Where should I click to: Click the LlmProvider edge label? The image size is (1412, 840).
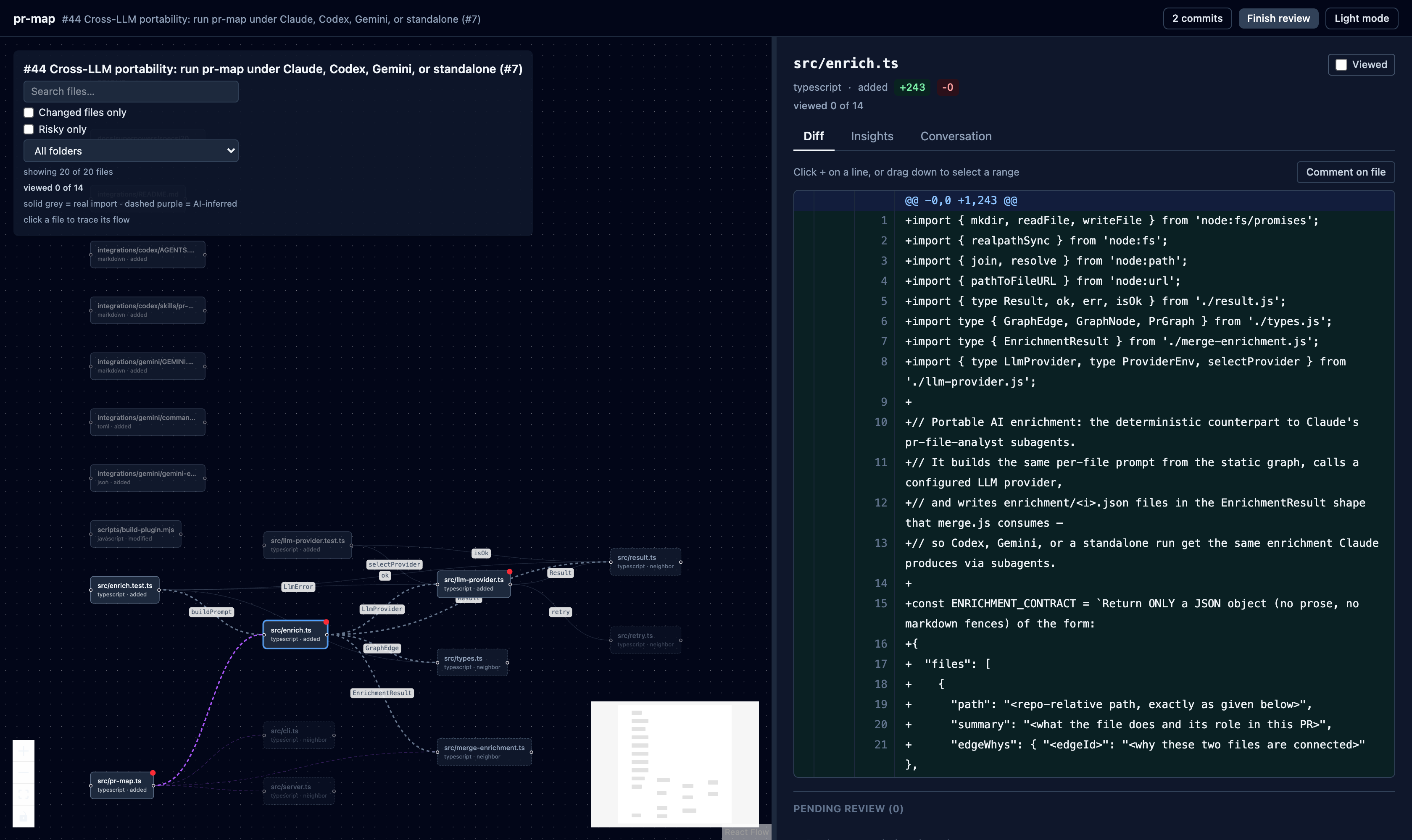pyautogui.click(x=382, y=609)
